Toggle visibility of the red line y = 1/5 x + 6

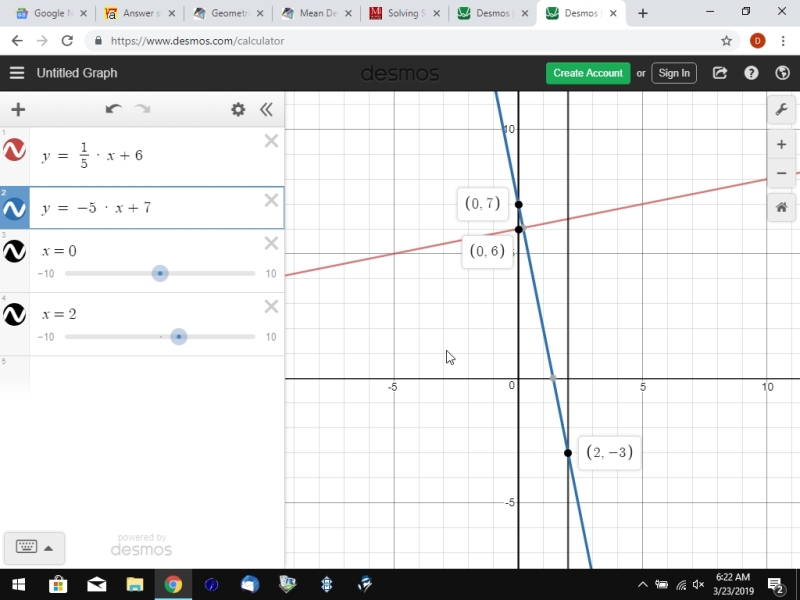point(15,150)
